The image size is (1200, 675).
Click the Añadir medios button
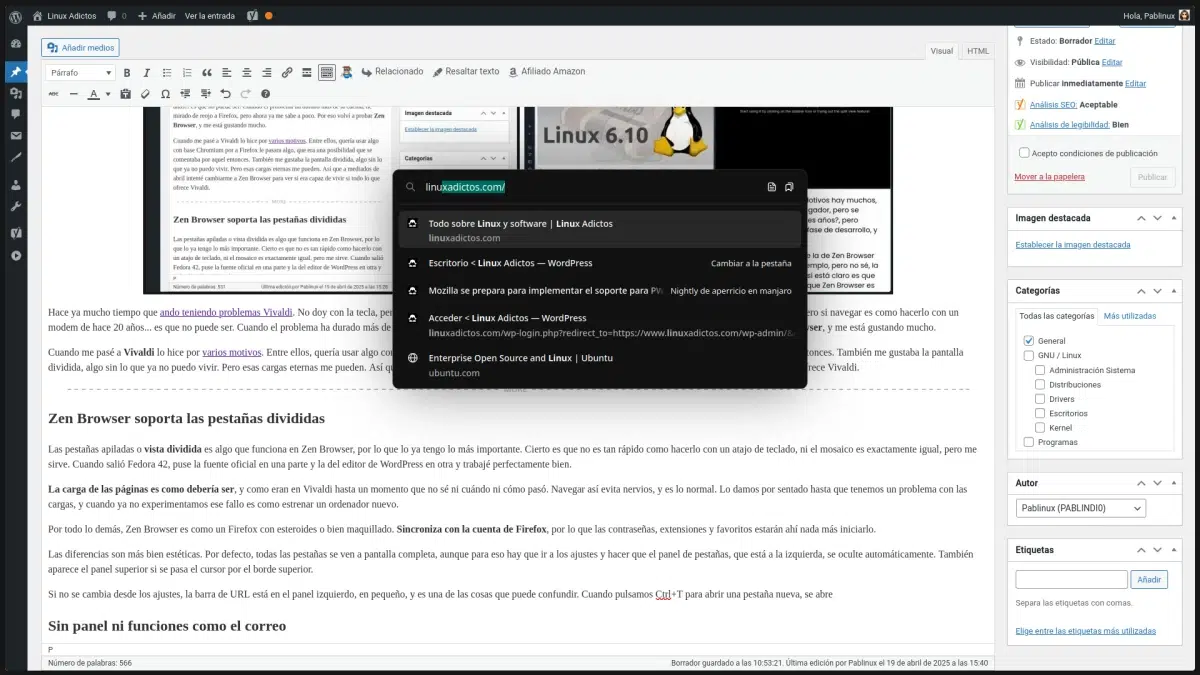click(80, 47)
